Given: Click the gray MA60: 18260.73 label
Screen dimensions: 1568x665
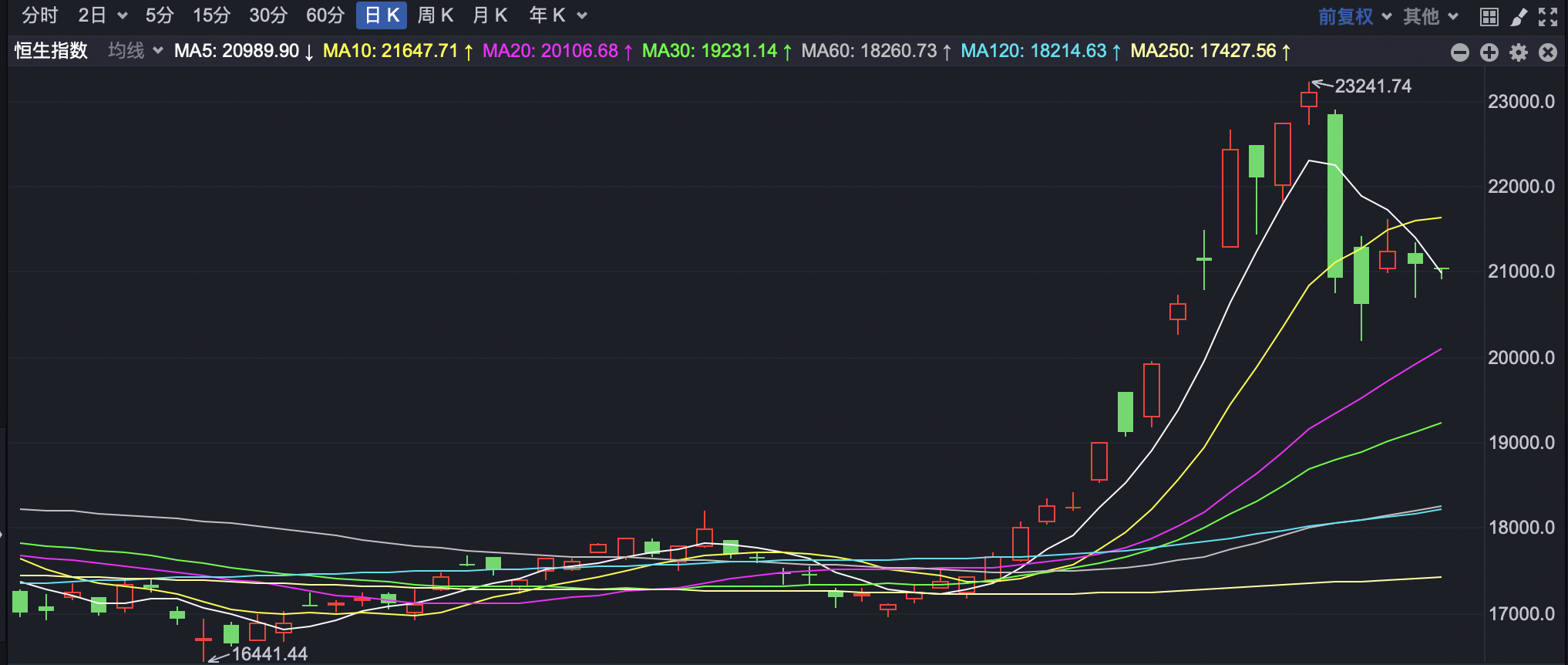Looking at the screenshot, I should coord(877,51).
